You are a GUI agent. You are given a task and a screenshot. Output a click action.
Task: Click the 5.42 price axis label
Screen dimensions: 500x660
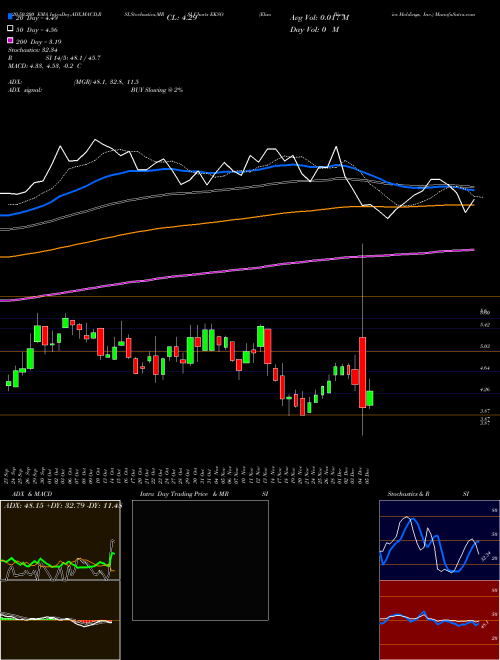485,325
